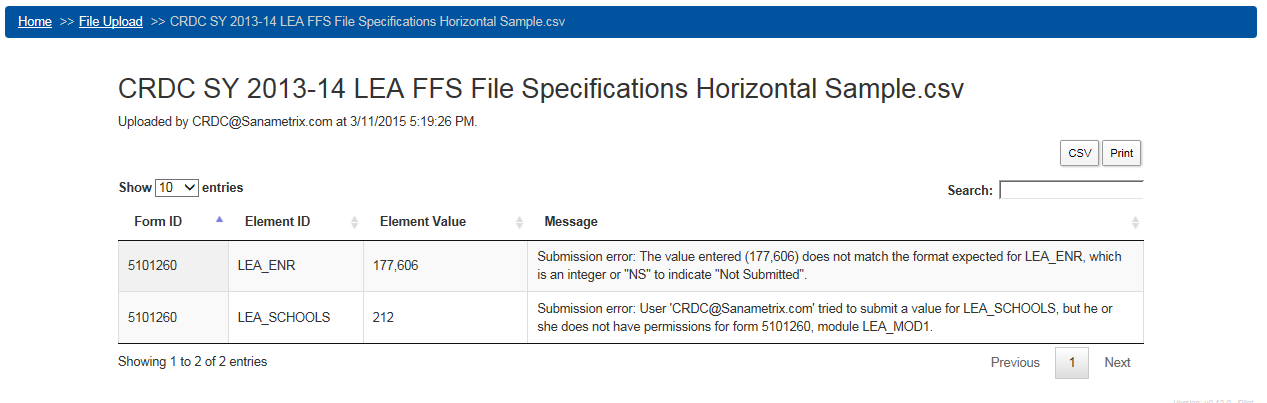The height and width of the screenshot is (403, 1267).
Task: Open the File Upload breadcrumb link
Action: coord(110,21)
